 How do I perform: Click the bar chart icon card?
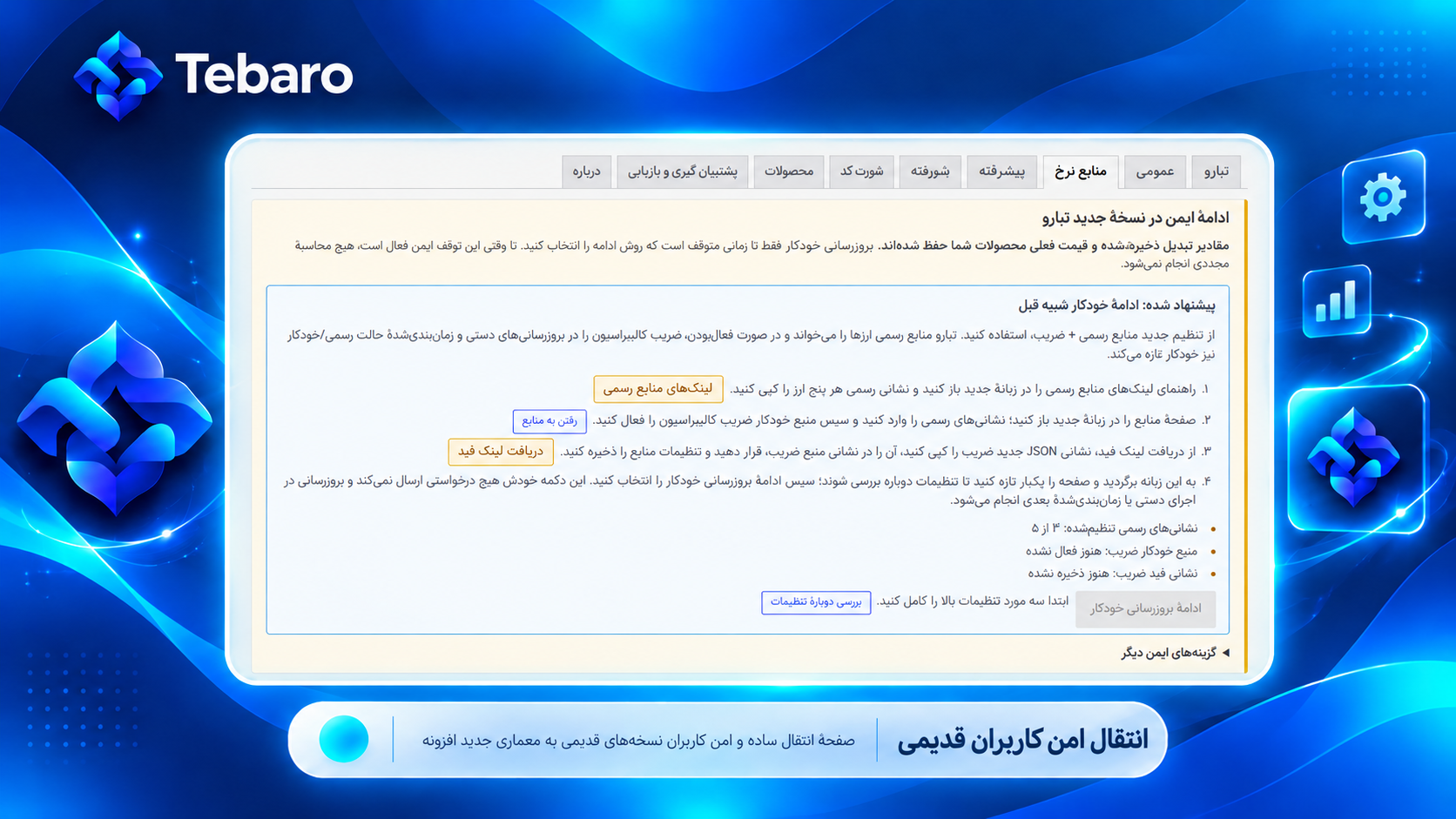1337,301
